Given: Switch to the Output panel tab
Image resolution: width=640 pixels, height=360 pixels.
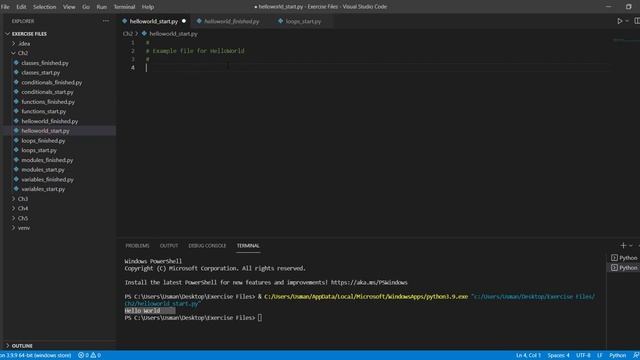Looking at the screenshot, I should click(169, 246).
